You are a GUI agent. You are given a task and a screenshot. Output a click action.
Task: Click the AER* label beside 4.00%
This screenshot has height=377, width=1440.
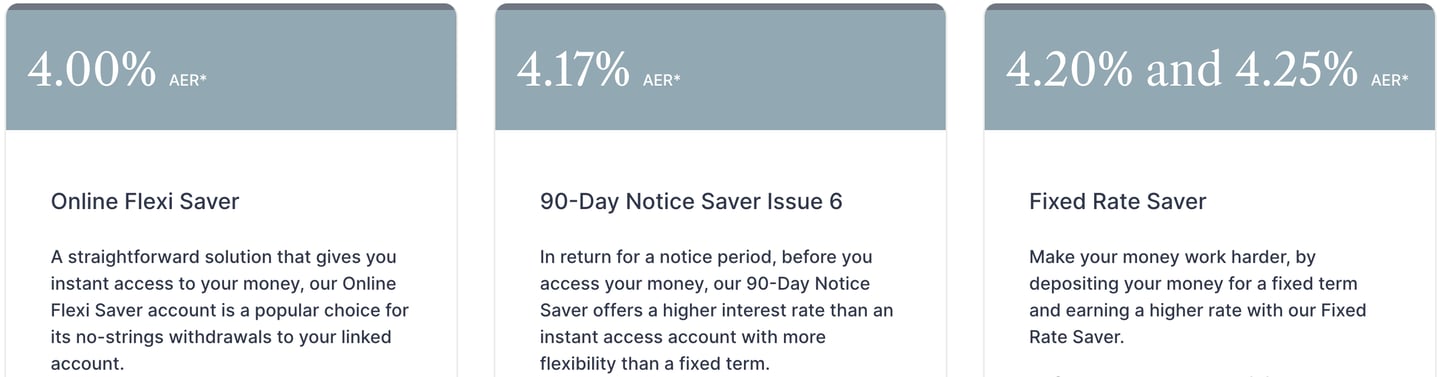(x=188, y=80)
